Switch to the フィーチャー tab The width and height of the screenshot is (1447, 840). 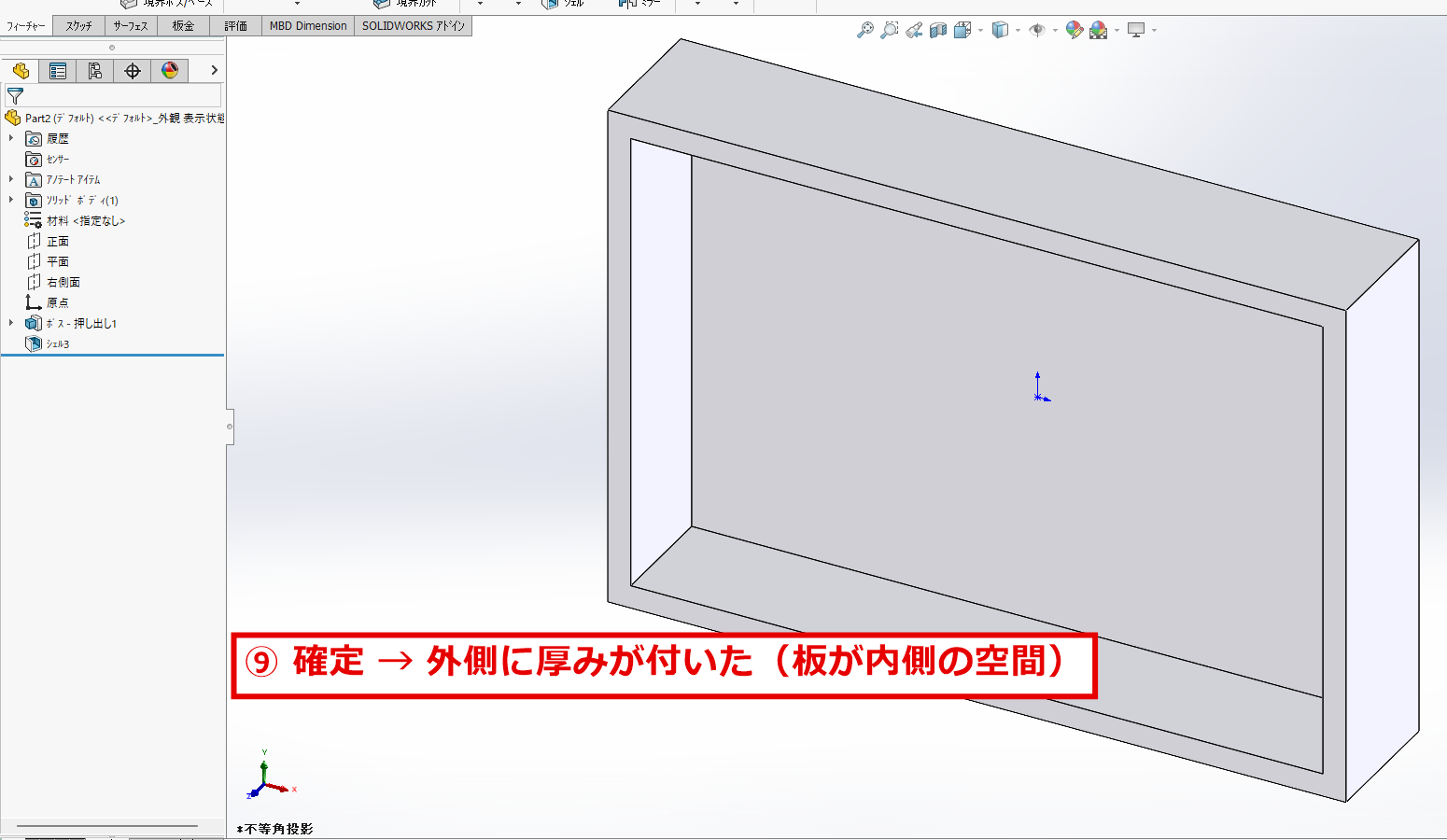26,26
